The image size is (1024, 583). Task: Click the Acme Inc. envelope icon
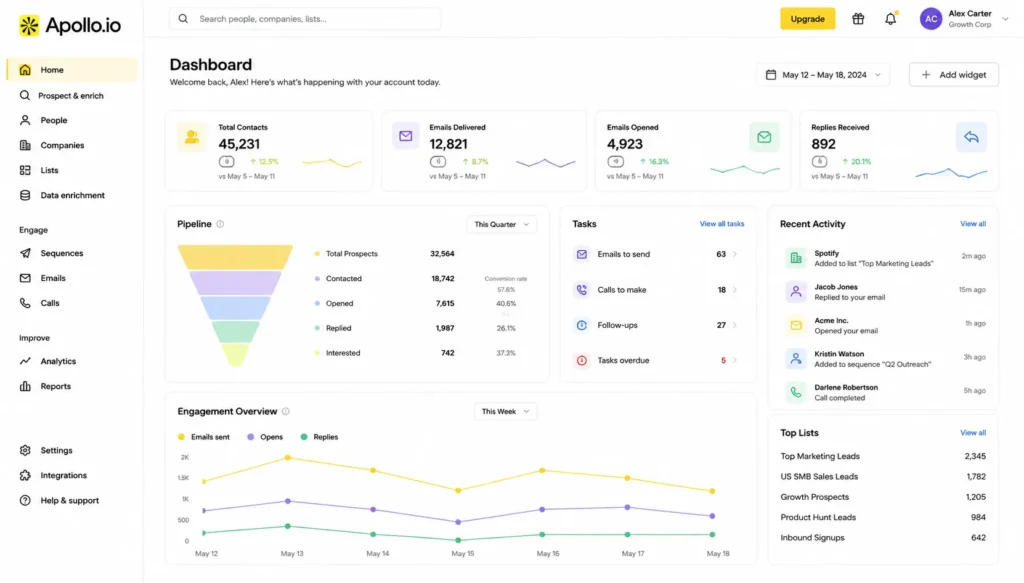[x=795, y=325]
